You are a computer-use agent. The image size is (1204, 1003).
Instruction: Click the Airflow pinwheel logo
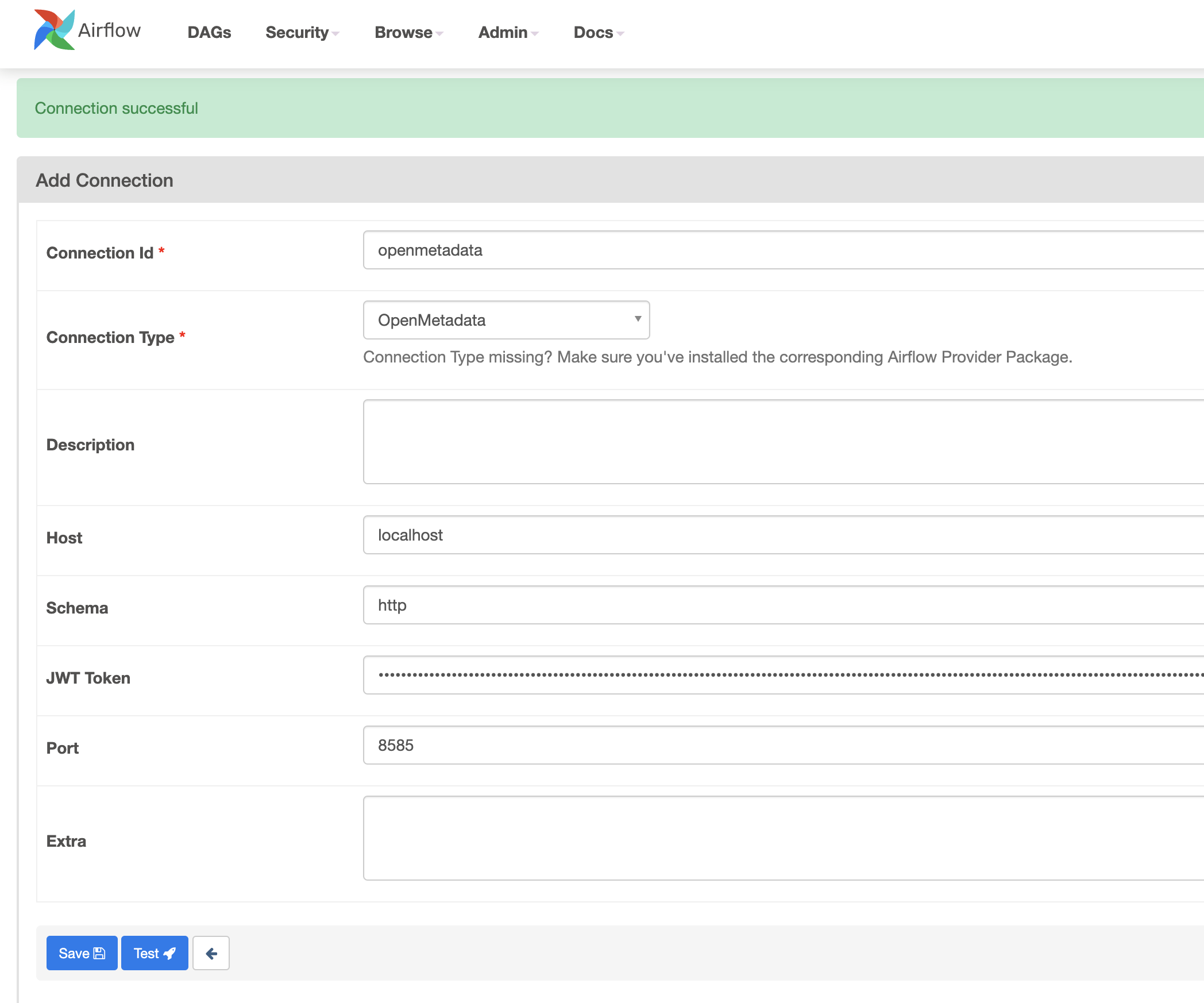pyautogui.click(x=54, y=30)
